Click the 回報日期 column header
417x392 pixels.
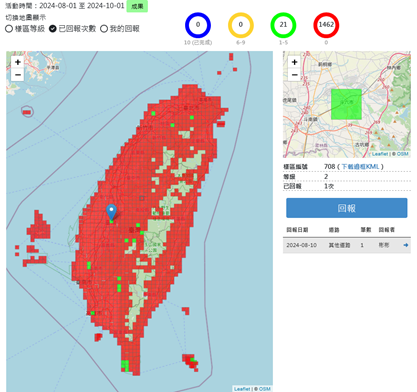click(x=297, y=230)
